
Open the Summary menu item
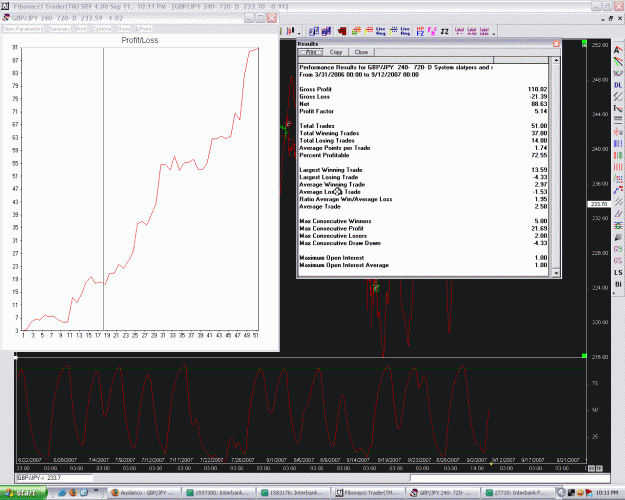click(x=59, y=29)
